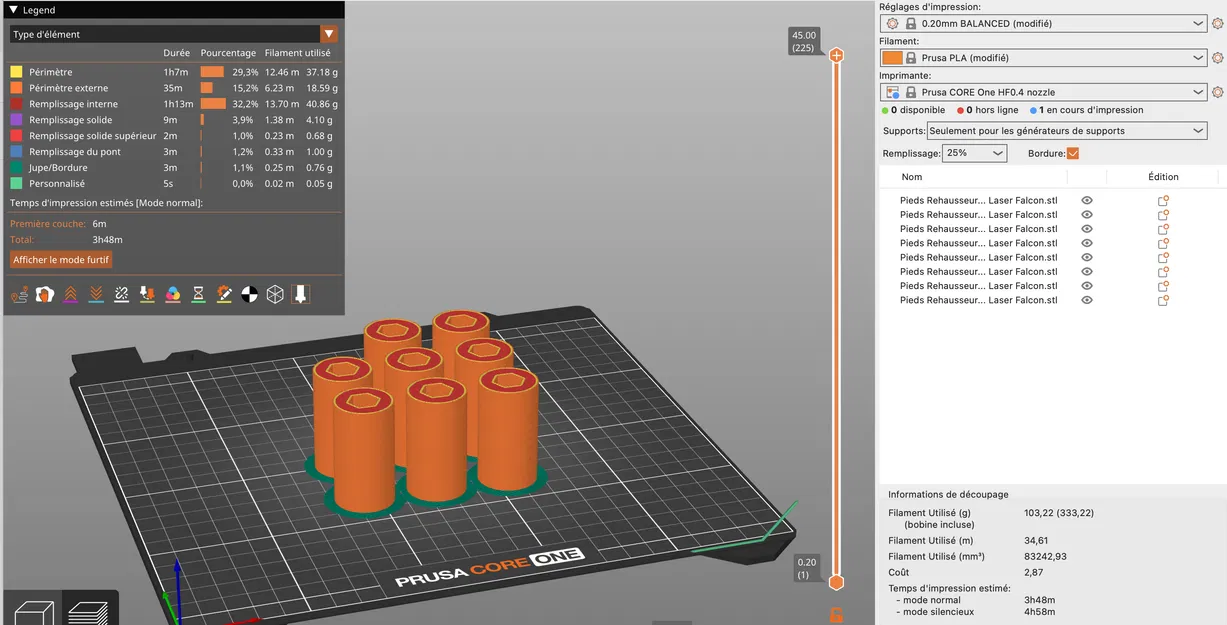Toggle print pauses hourglass icon

pyautogui.click(x=198, y=294)
